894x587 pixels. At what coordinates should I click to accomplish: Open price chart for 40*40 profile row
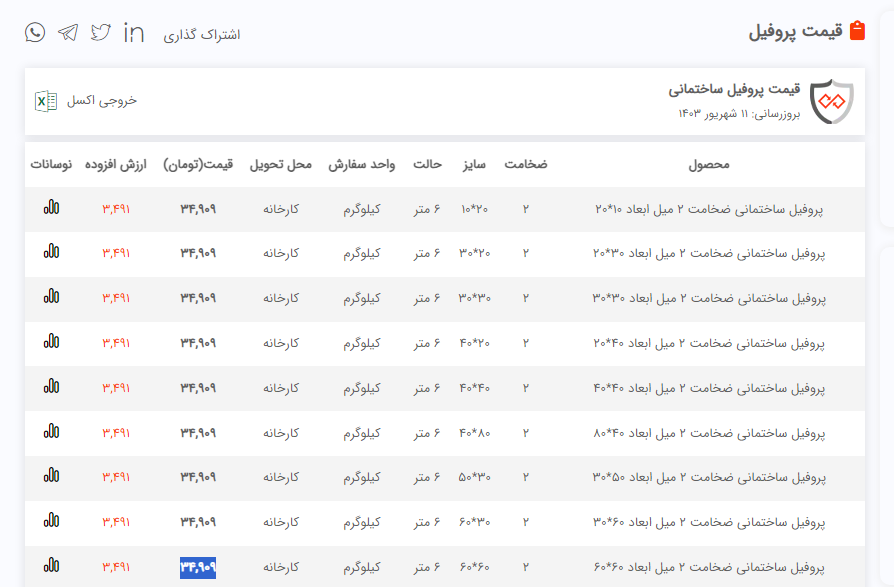tap(51, 387)
